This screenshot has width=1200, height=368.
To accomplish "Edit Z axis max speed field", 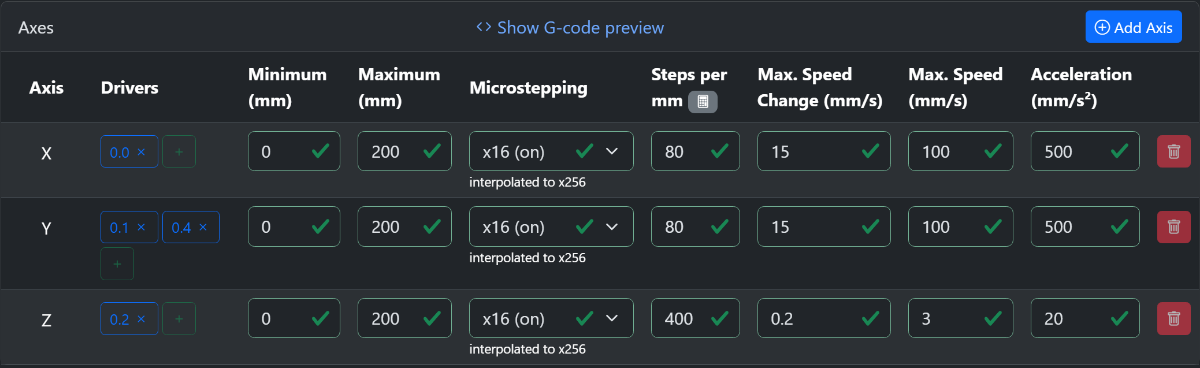I will (961, 319).
